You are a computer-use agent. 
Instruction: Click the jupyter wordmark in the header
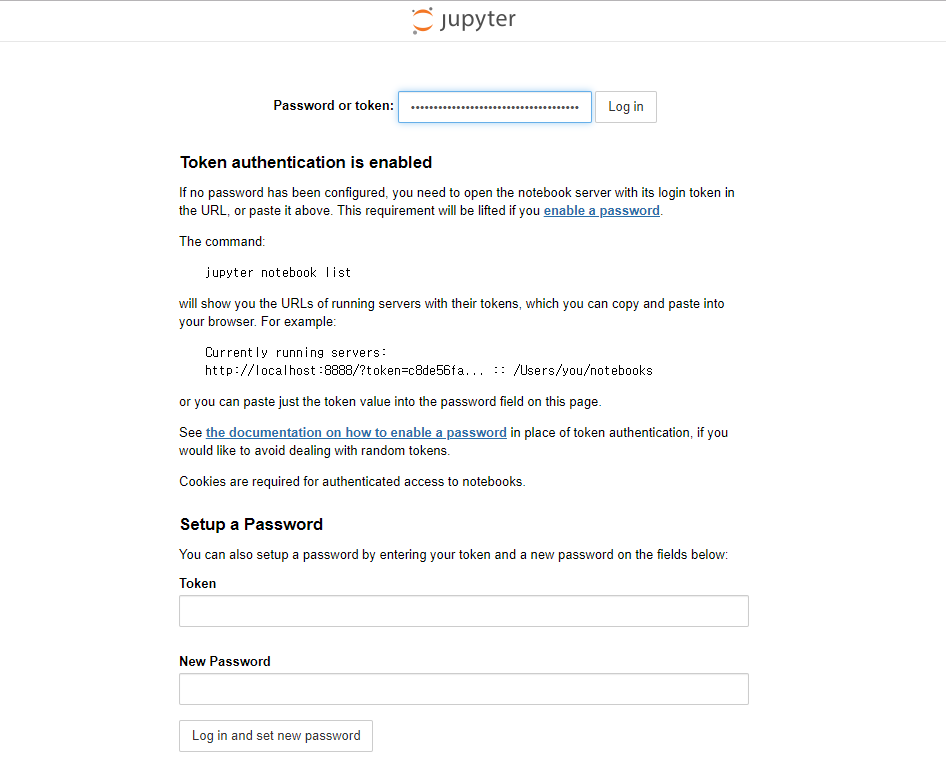[x=478, y=20]
